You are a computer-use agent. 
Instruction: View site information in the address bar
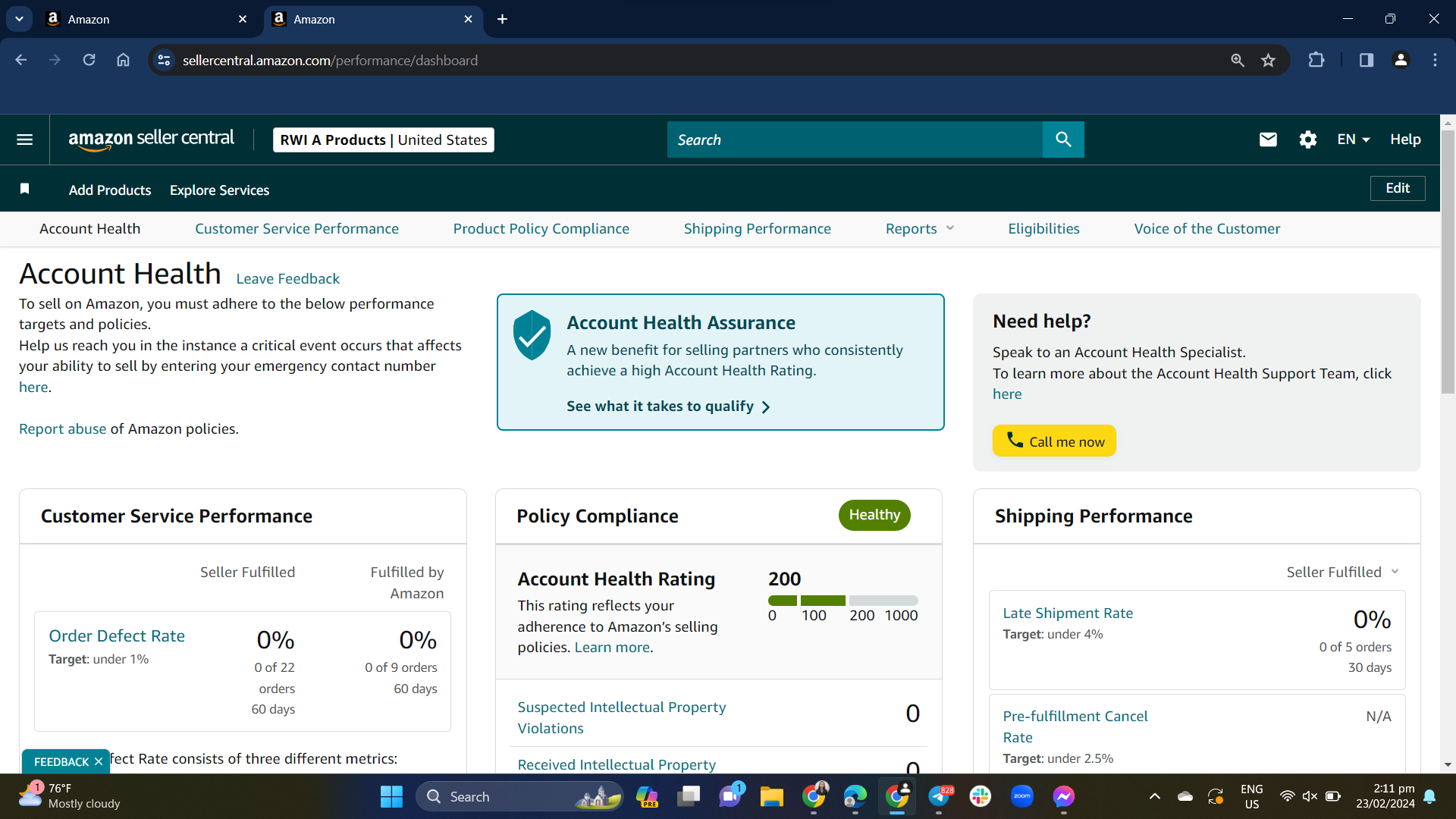(x=164, y=60)
